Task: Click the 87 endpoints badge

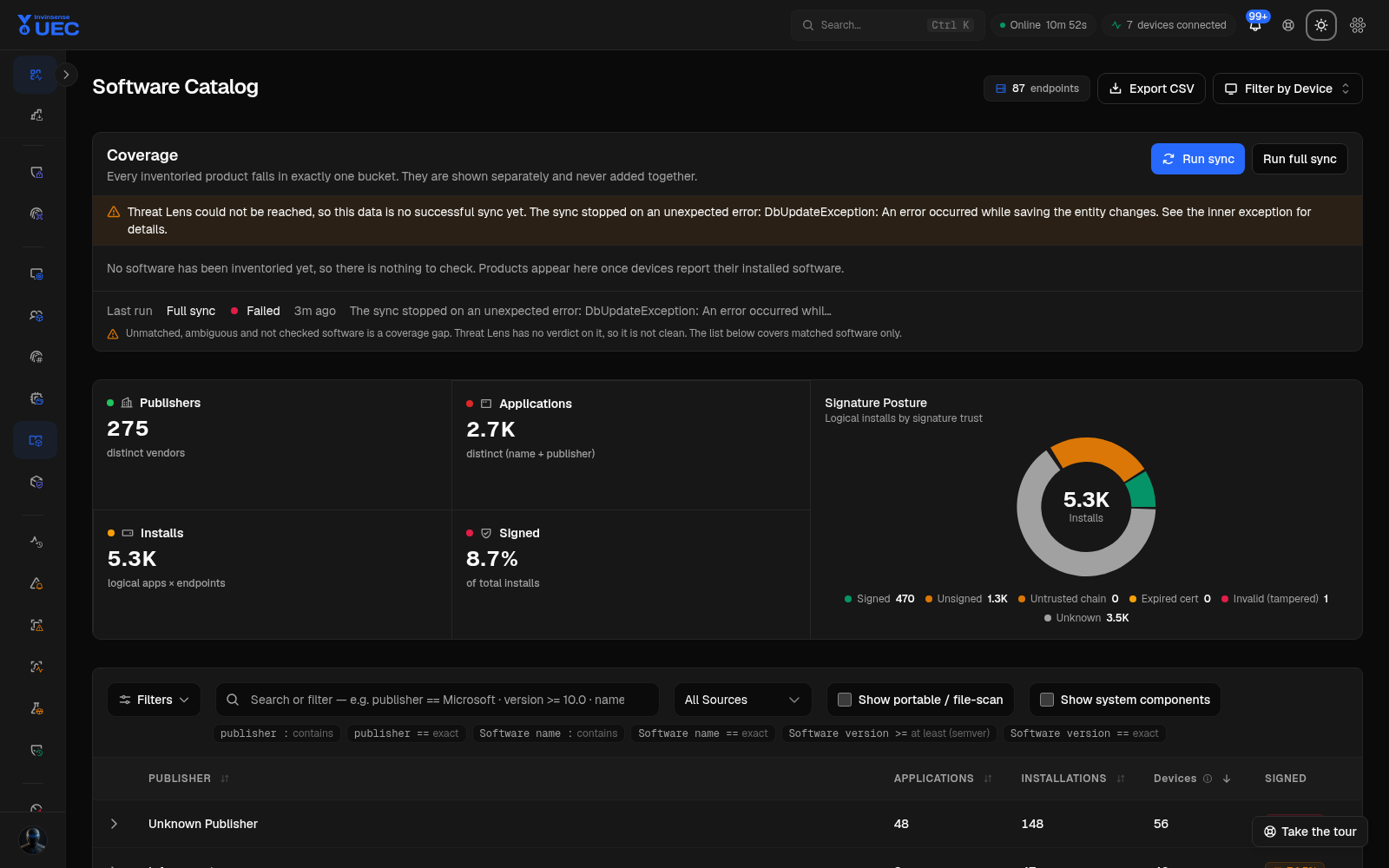Action: [1037, 89]
